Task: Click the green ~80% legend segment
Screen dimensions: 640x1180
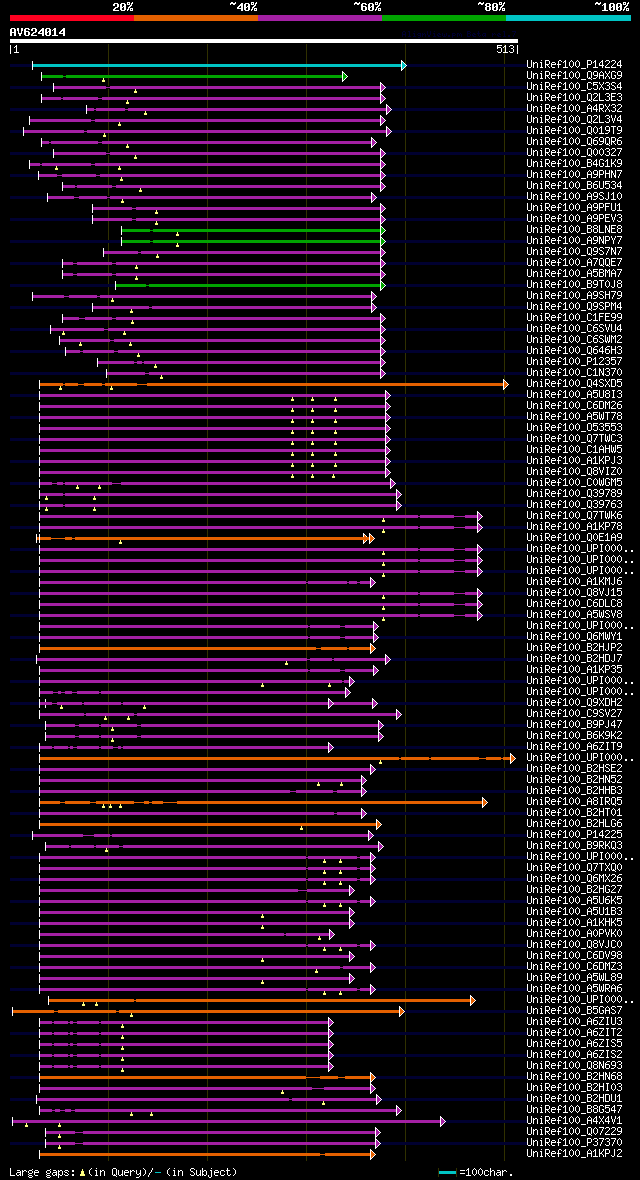Action: [x=444, y=17]
